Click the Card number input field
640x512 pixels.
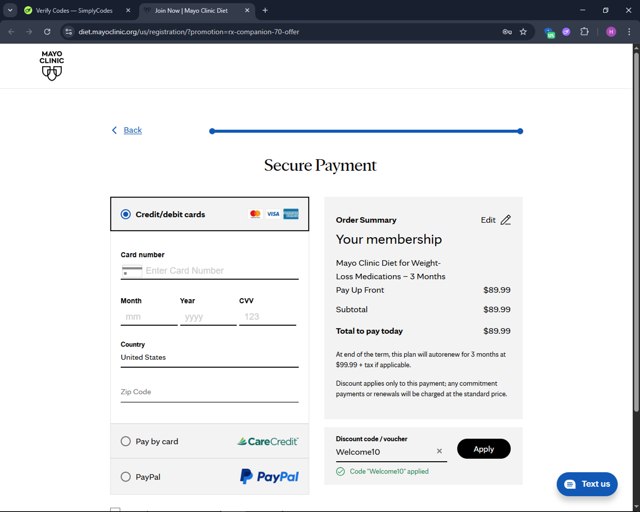point(209,271)
